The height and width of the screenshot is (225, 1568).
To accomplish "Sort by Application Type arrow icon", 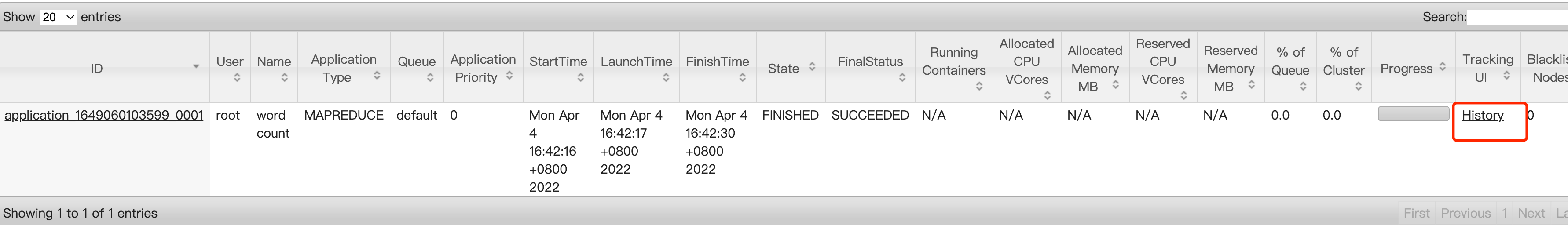I will click(x=377, y=76).
